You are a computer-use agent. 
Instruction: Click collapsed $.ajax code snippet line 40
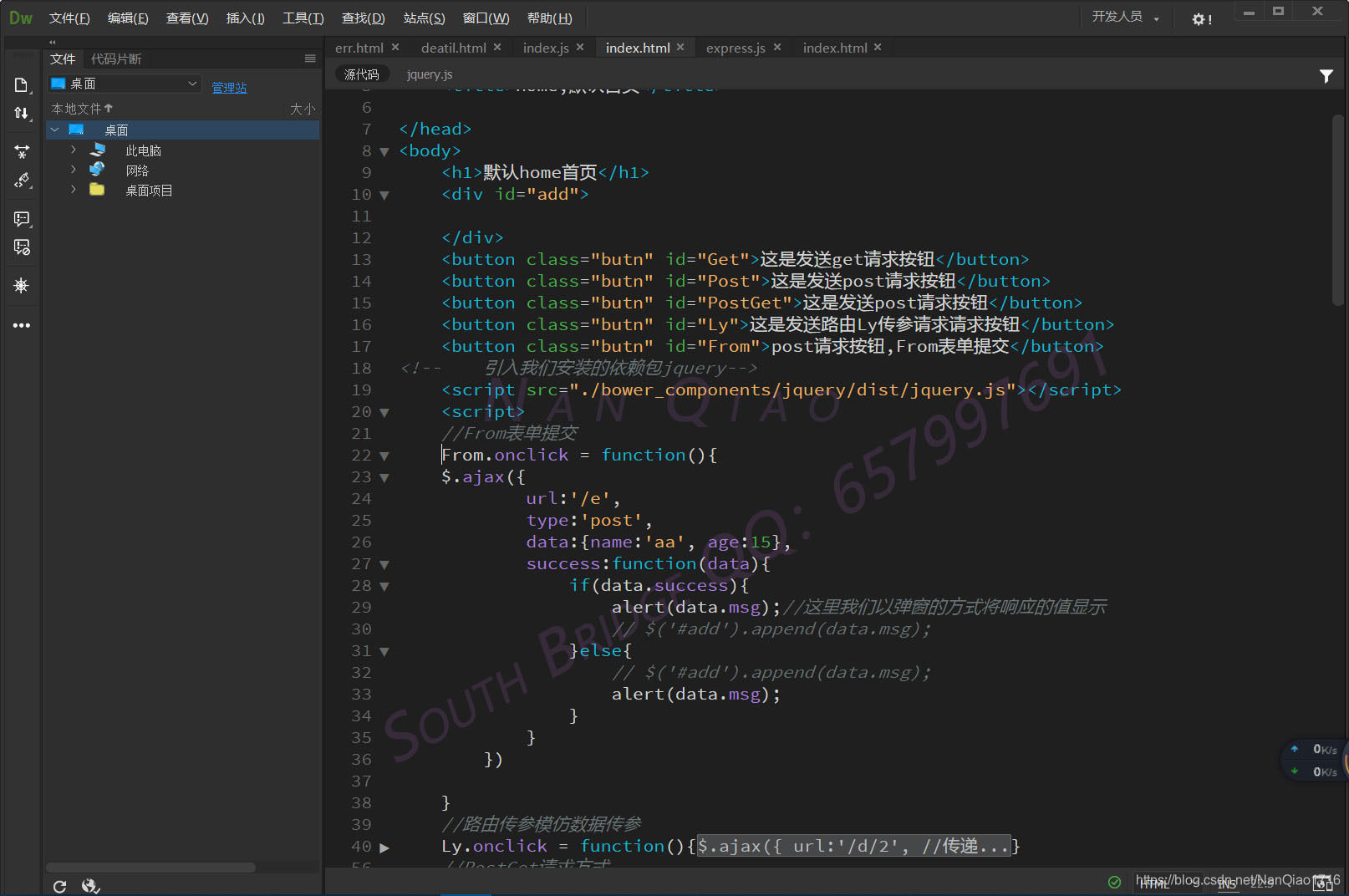tap(853, 847)
